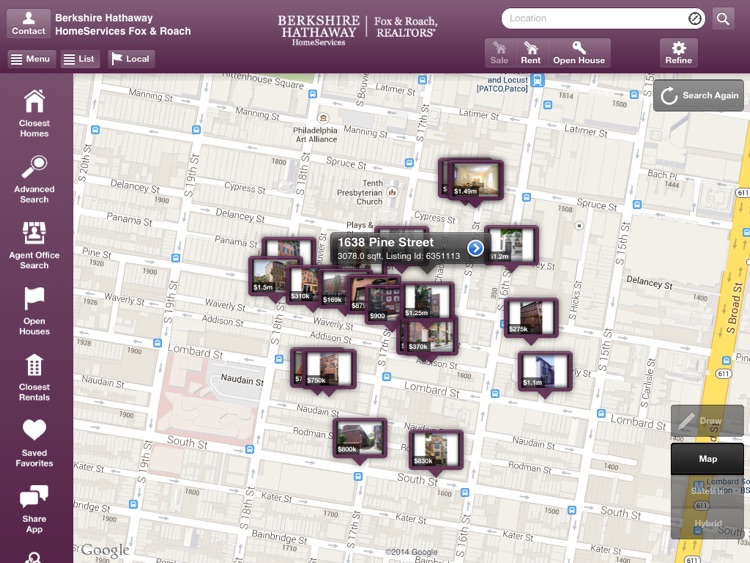This screenshot has width=750, height=563.
Task: Click bus stop icon on Lombard St near 18th
Action: tap(279, 359)
